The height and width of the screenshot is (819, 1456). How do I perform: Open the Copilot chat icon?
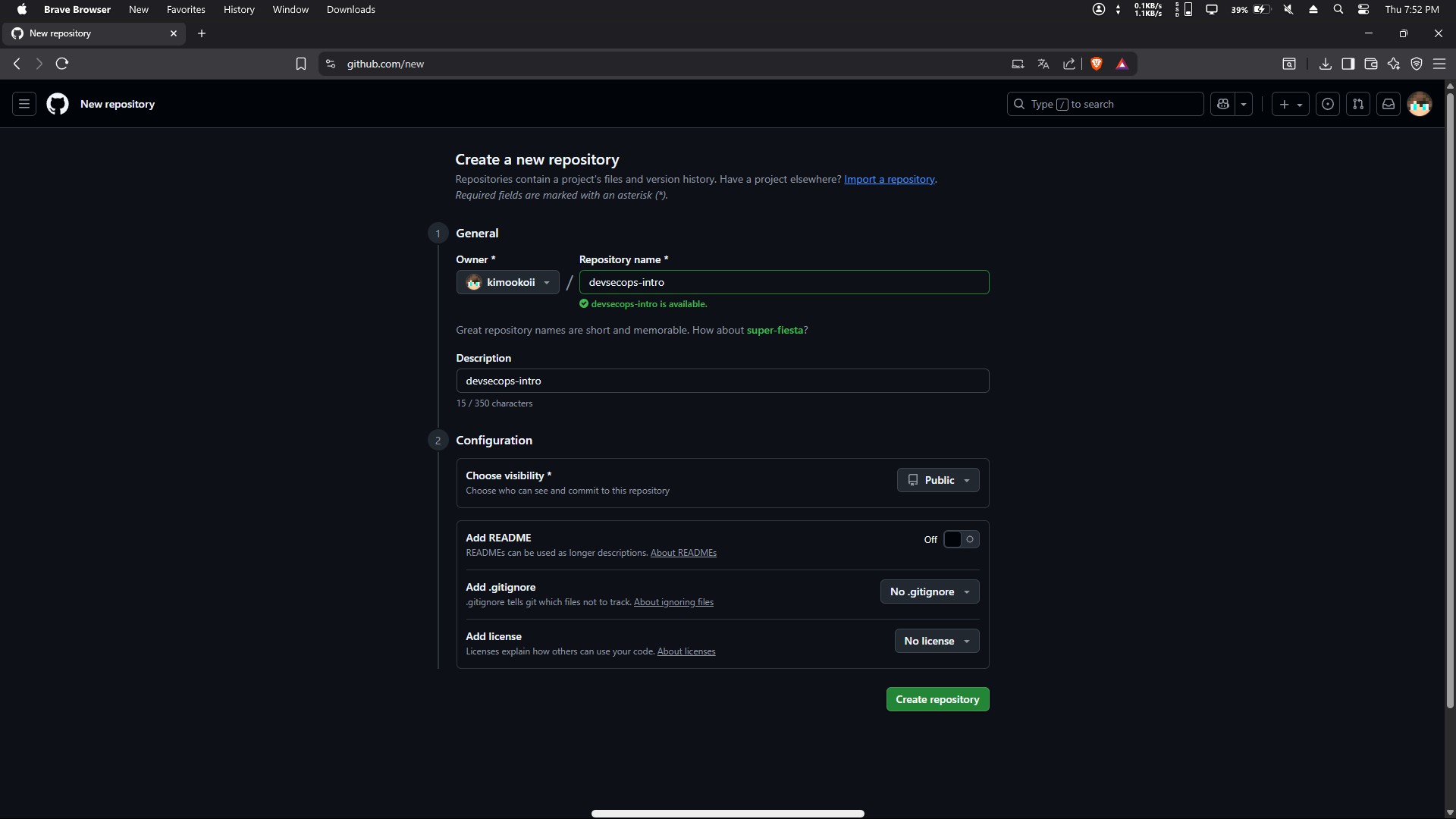[x=1223, y=104]
